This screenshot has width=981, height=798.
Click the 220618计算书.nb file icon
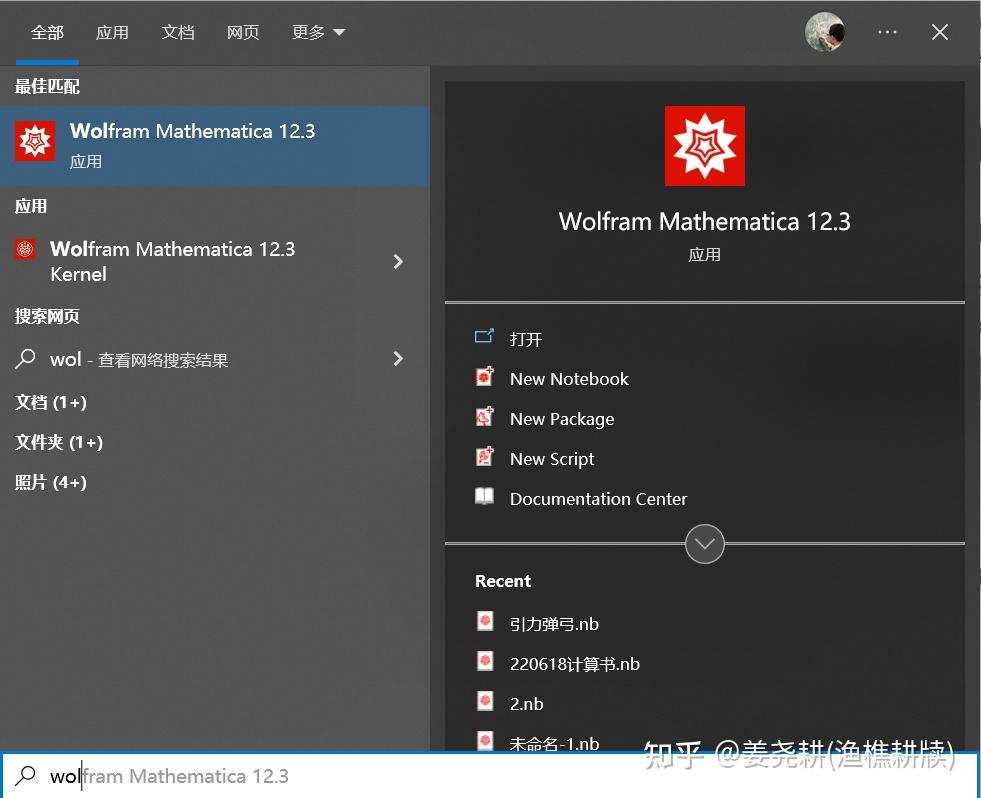coord(485,662)
